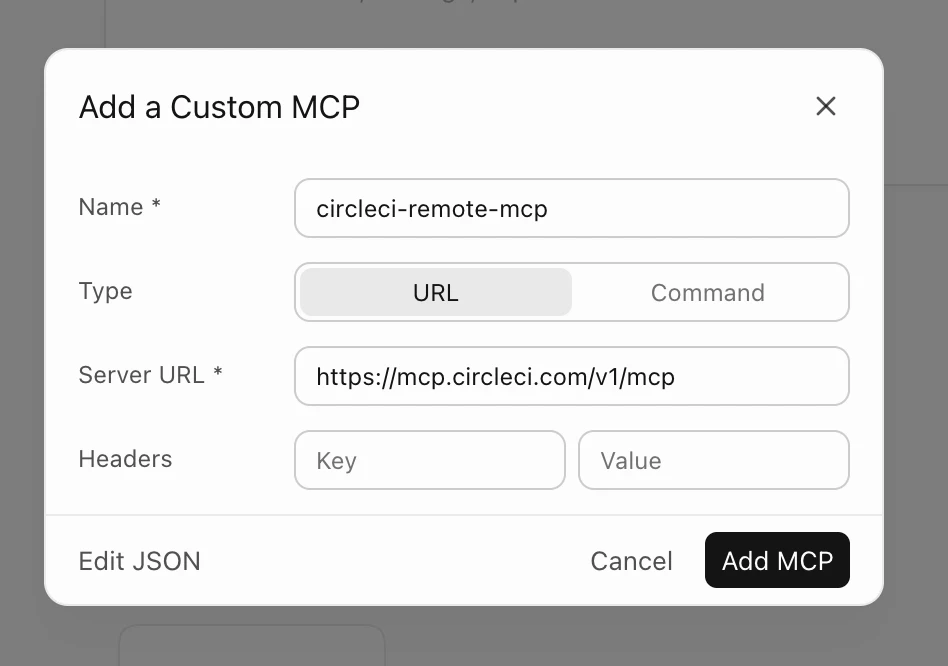Confirm with the Add MCP button
Image resolution: width=948 pixels, height=666 pixels.
(777, 560)
